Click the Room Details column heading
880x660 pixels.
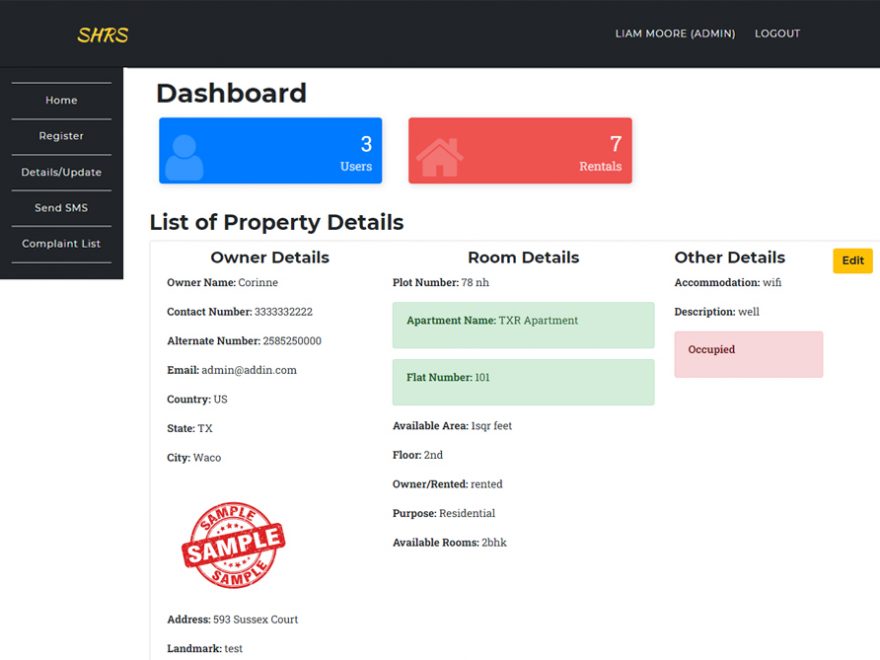click(523, 257)
